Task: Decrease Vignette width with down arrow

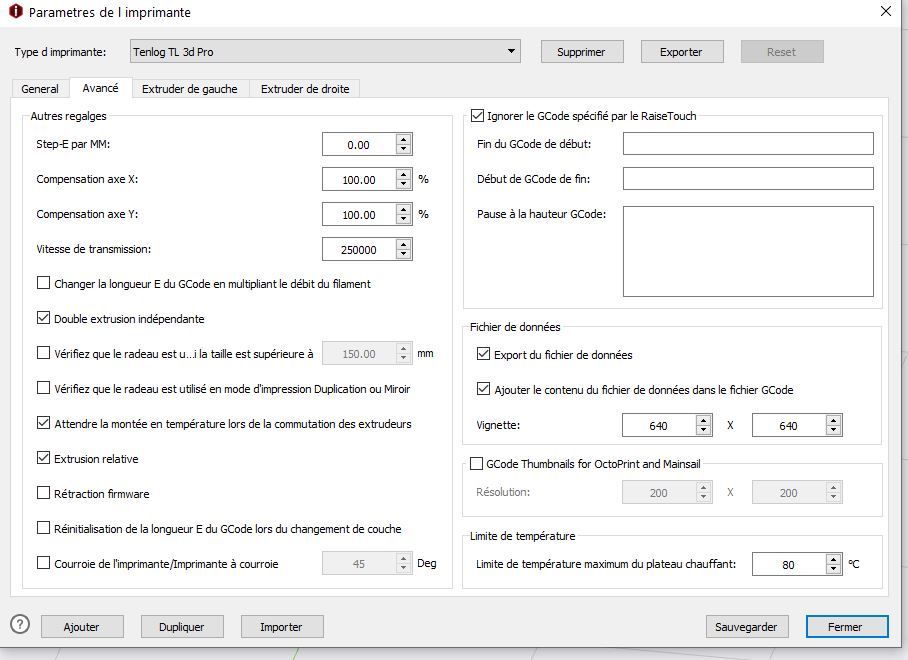Action: tap(704, 431)
